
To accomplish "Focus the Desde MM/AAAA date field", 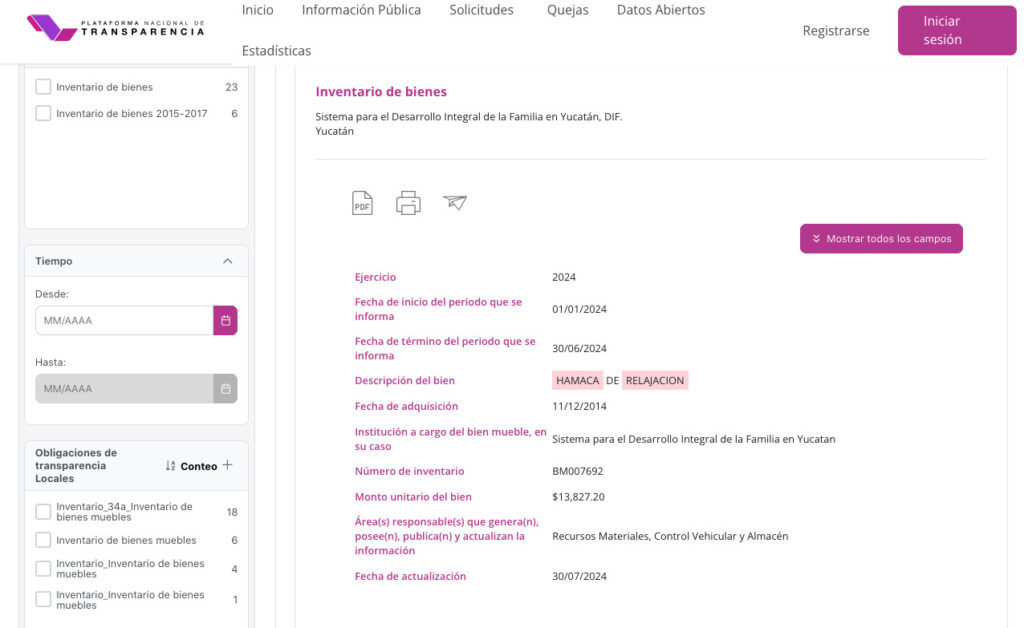I will (x=124, y=321).
